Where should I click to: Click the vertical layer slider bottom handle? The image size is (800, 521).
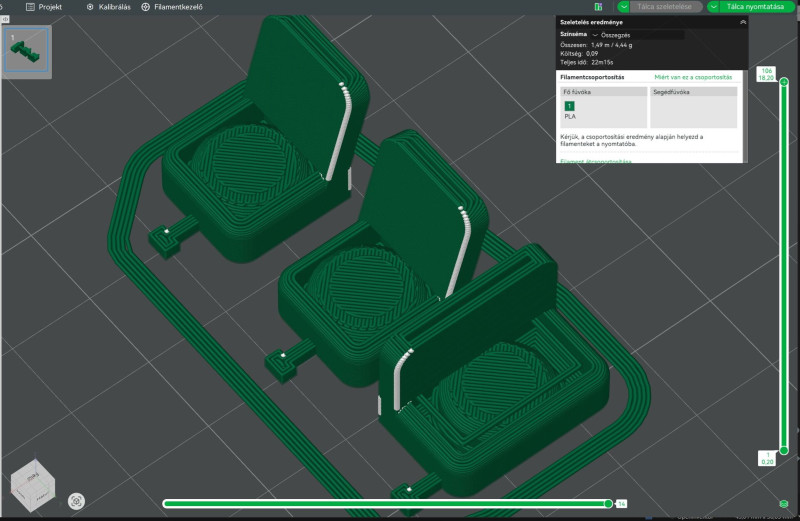coord(784,450)
